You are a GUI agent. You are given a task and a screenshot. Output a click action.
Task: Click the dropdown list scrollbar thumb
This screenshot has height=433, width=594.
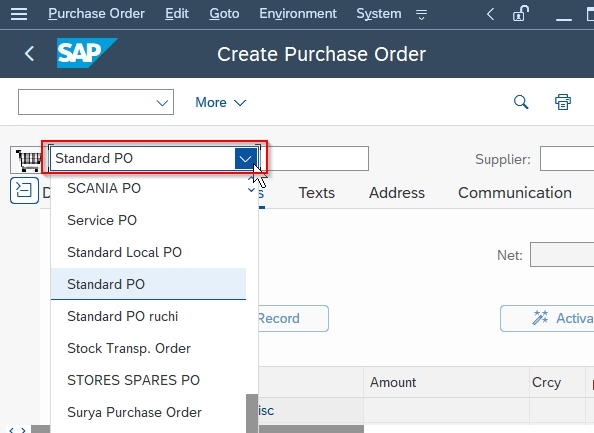252,413
